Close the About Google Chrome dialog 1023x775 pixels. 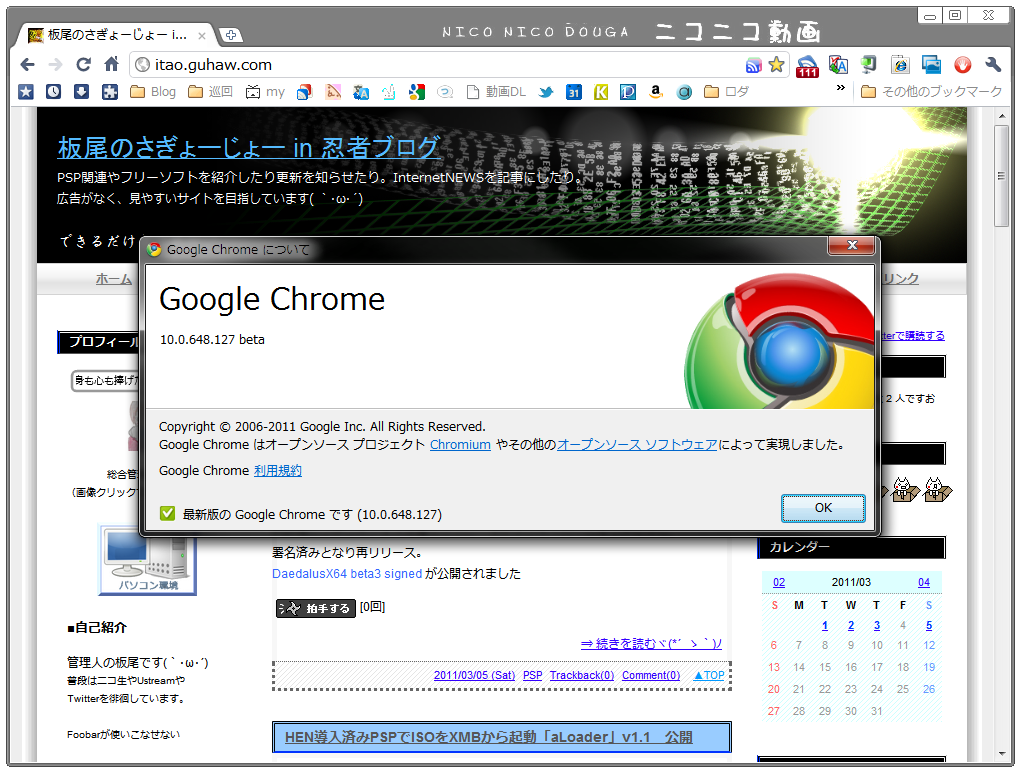pyautogui.click(x=851, y=245)
